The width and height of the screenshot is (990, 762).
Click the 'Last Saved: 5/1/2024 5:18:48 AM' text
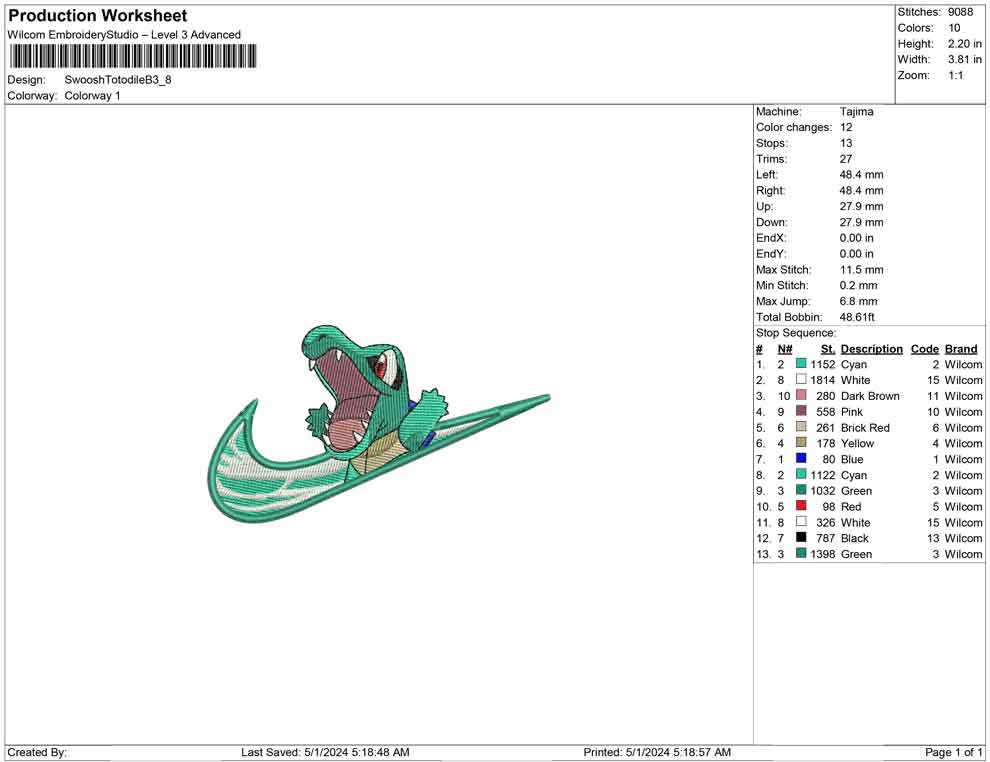click(325, 752)
